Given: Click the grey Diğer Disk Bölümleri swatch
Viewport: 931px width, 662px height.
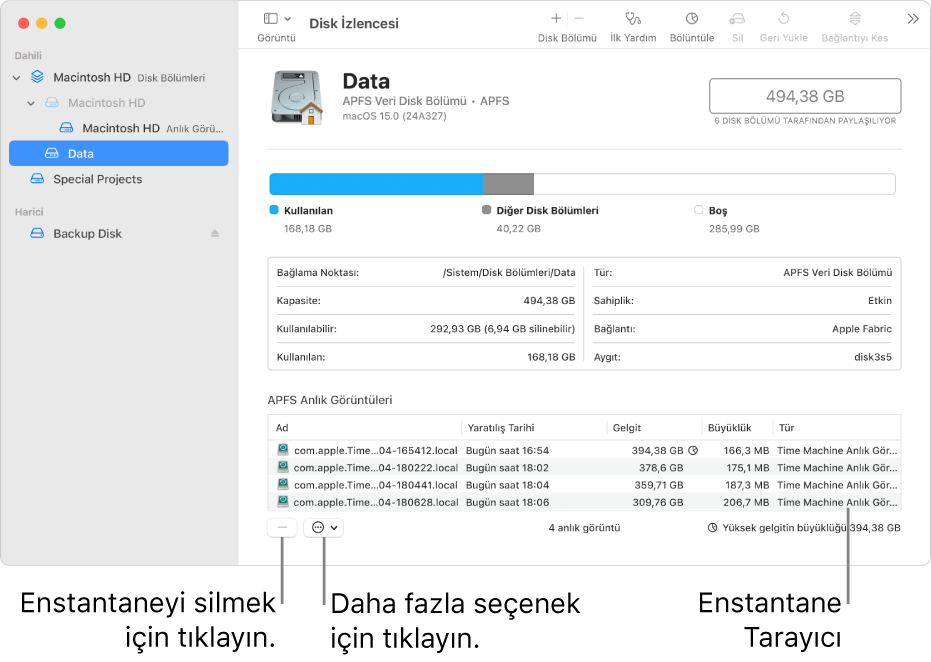Looking at the screenshot, I should (x=486, y=210).
